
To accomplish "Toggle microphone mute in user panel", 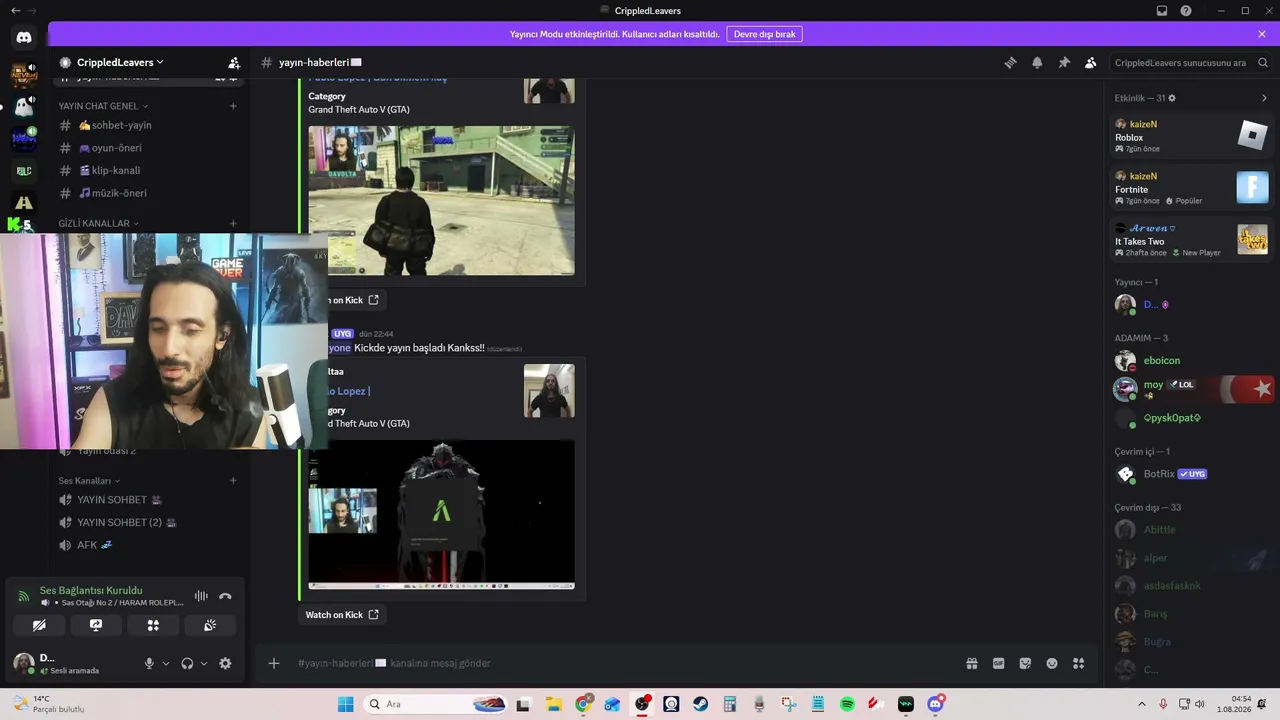I will click(149, 663).
